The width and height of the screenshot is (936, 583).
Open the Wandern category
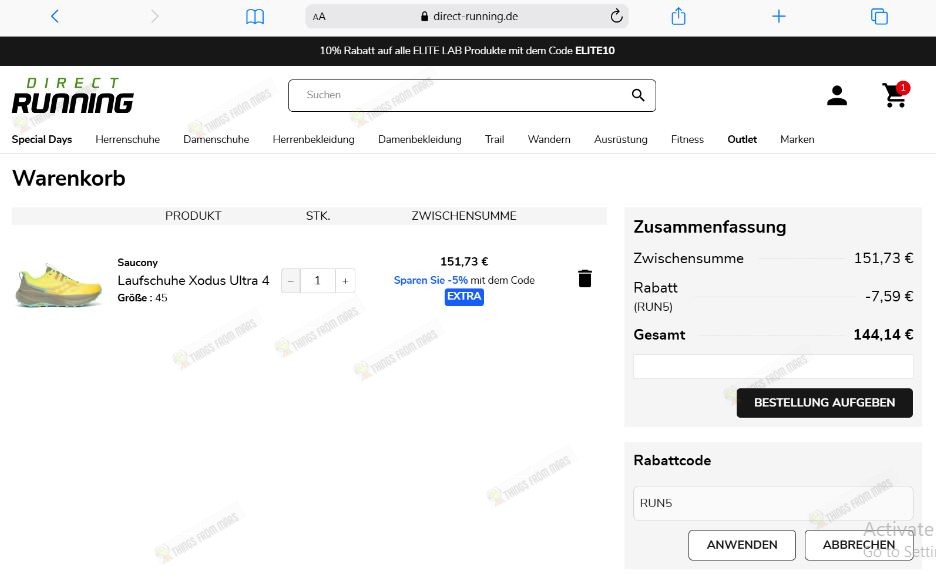549,139
